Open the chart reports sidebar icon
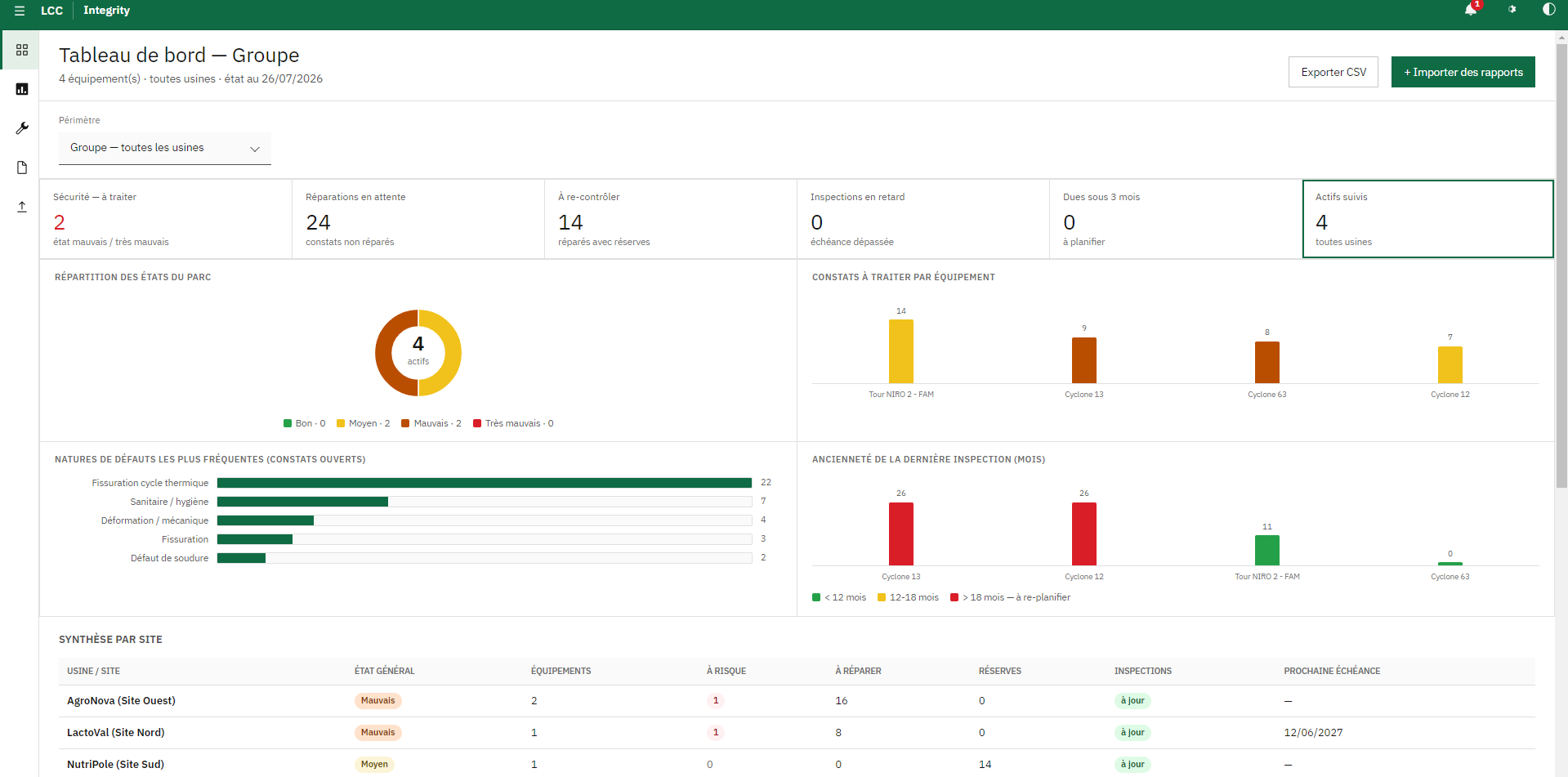1568x777 pixels. coord(22,89)
